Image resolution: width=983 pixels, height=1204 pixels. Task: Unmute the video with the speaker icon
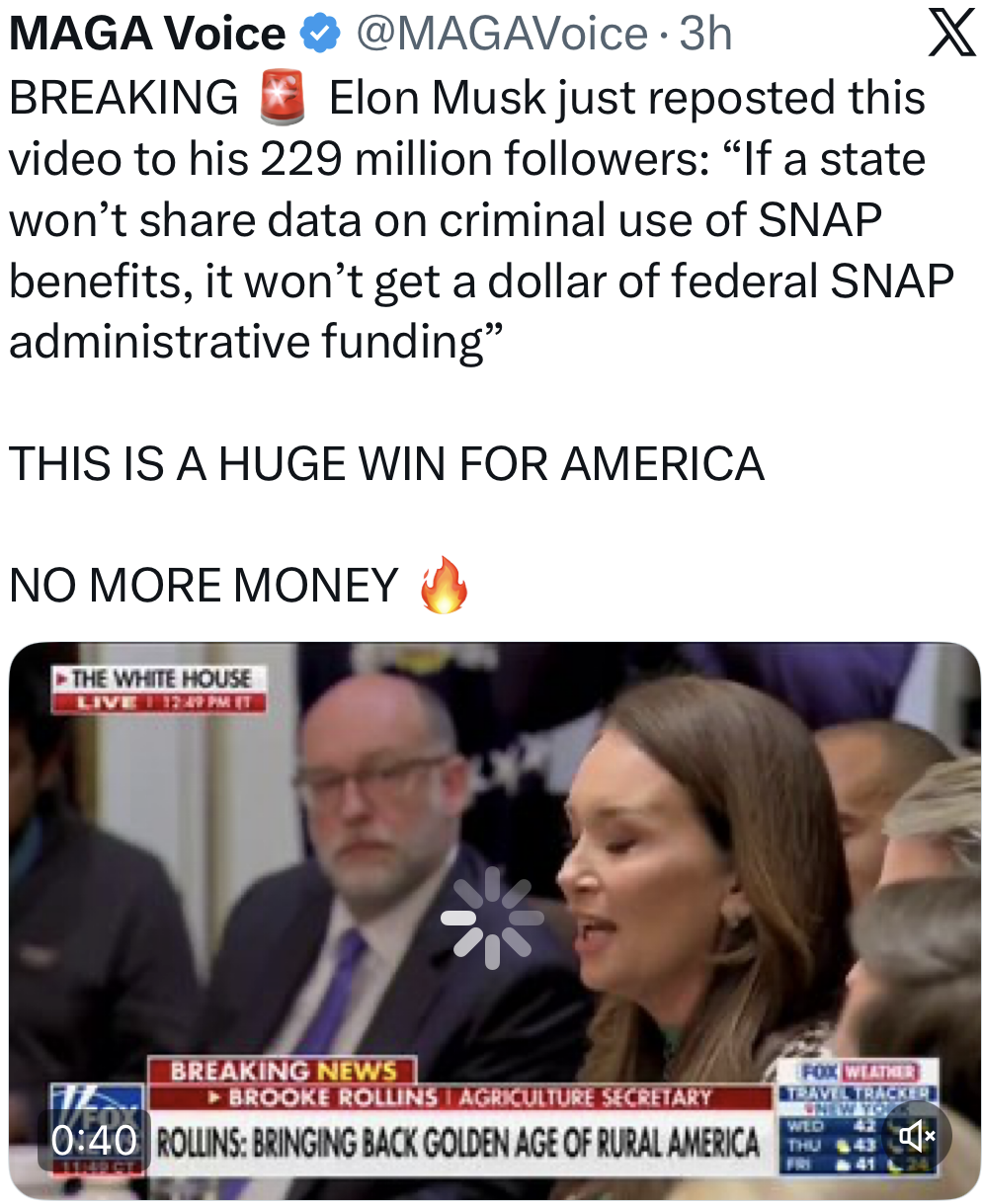click(918, 1137)
